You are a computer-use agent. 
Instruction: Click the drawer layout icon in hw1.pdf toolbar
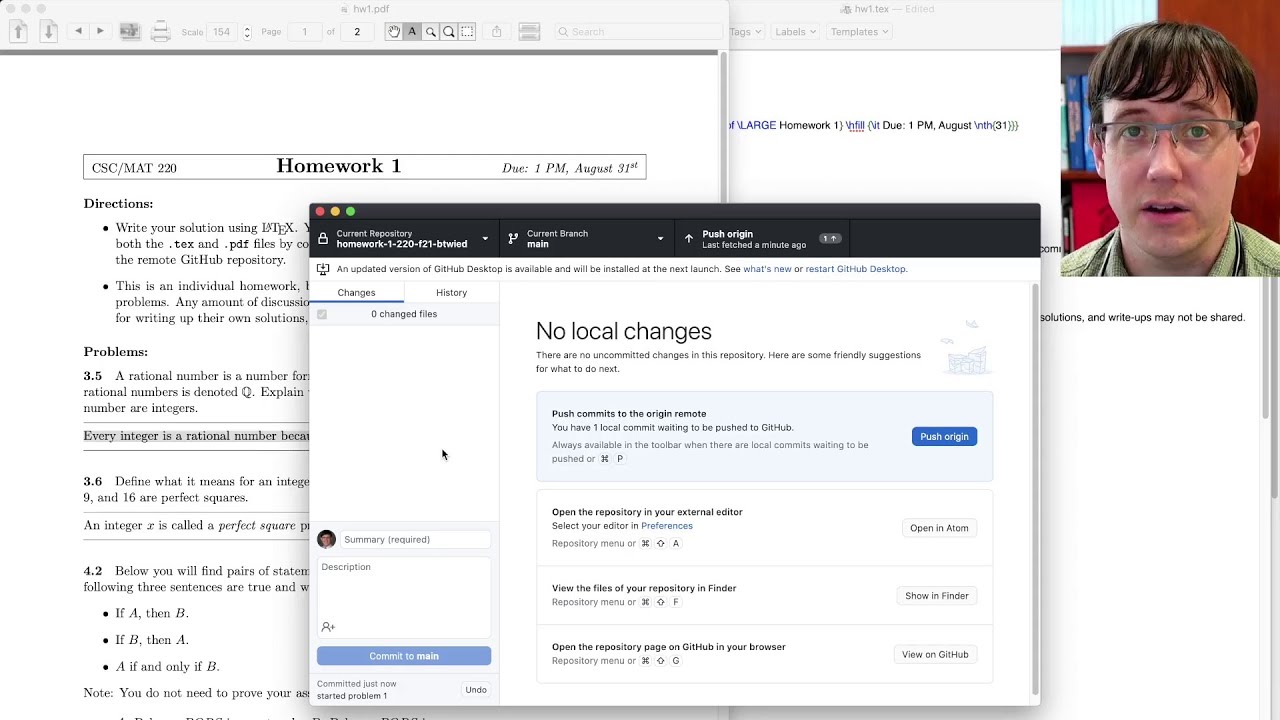click(530, 32)
